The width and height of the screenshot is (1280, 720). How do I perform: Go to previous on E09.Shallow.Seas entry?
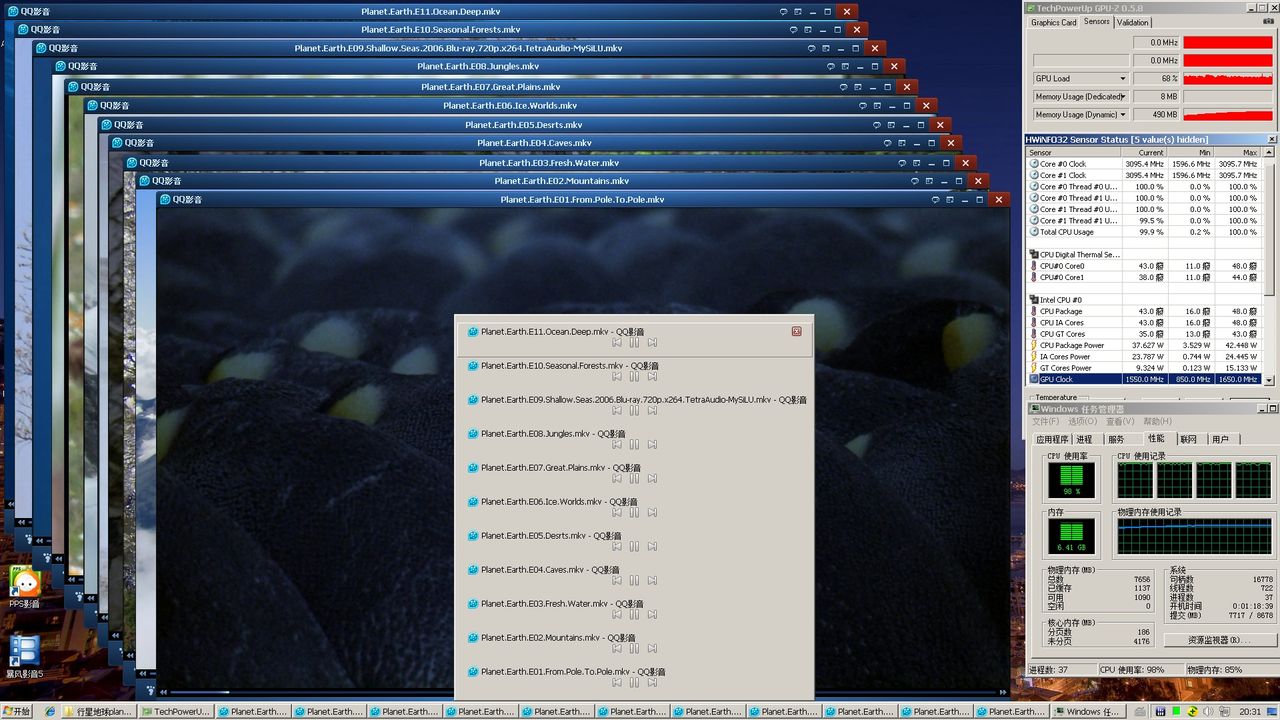click(x=616, y=411)
